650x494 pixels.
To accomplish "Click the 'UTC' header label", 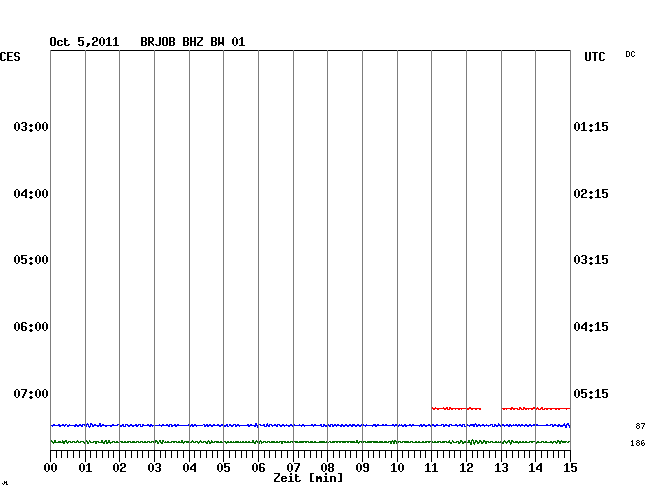I will point(595,57).
